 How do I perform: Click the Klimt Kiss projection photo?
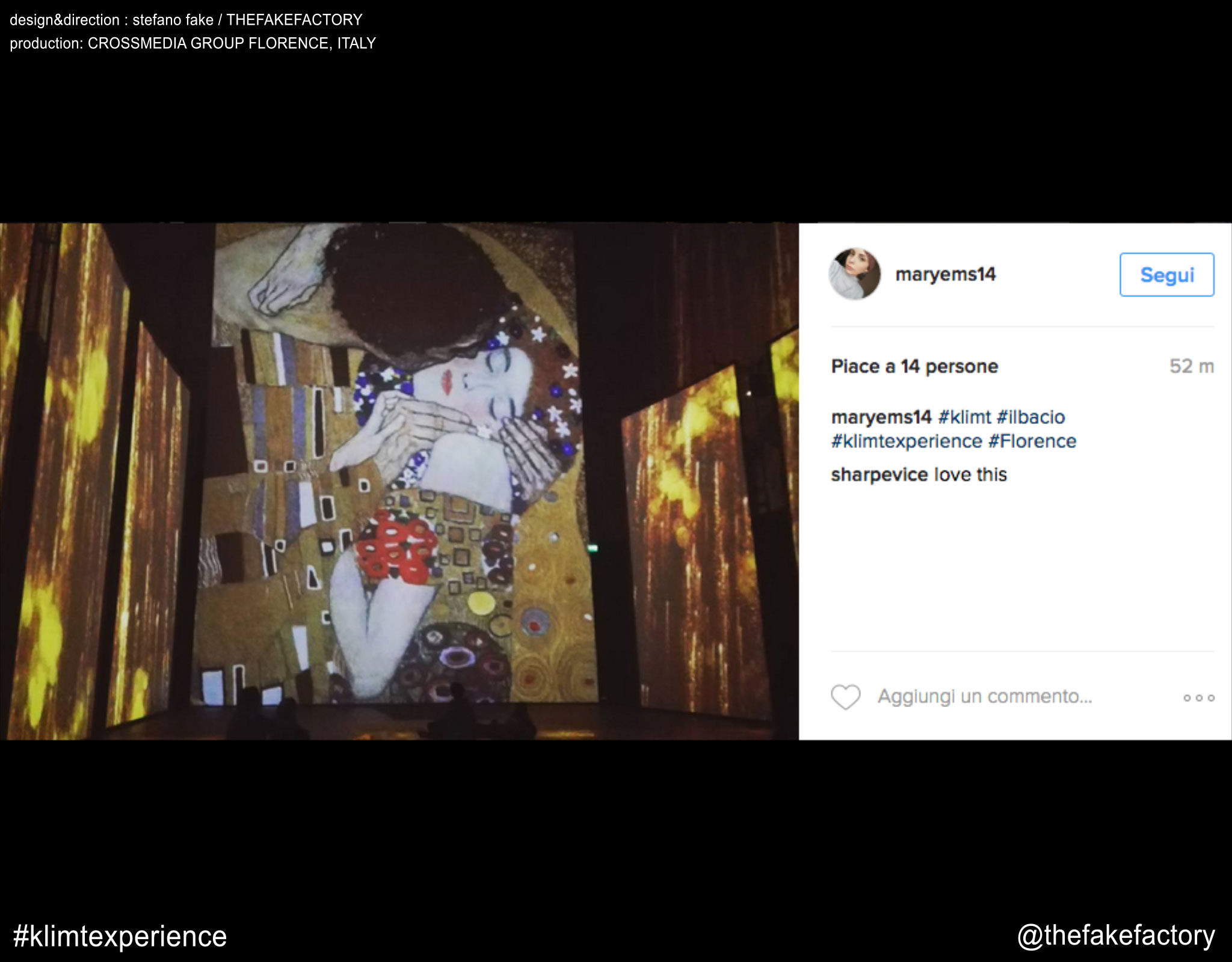pos(399,481)
